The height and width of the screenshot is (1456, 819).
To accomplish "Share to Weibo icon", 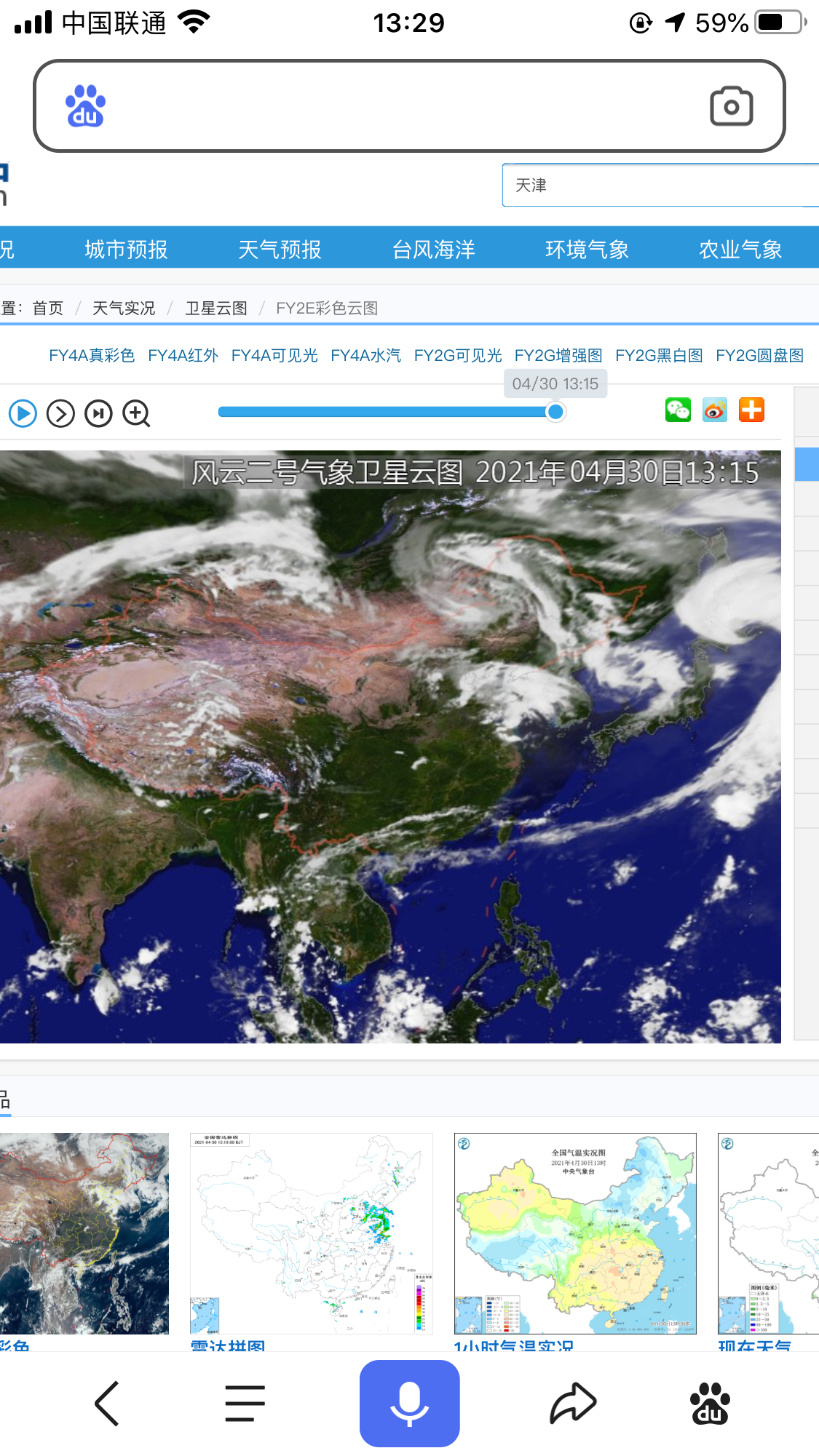I will (x=715, y=410).
